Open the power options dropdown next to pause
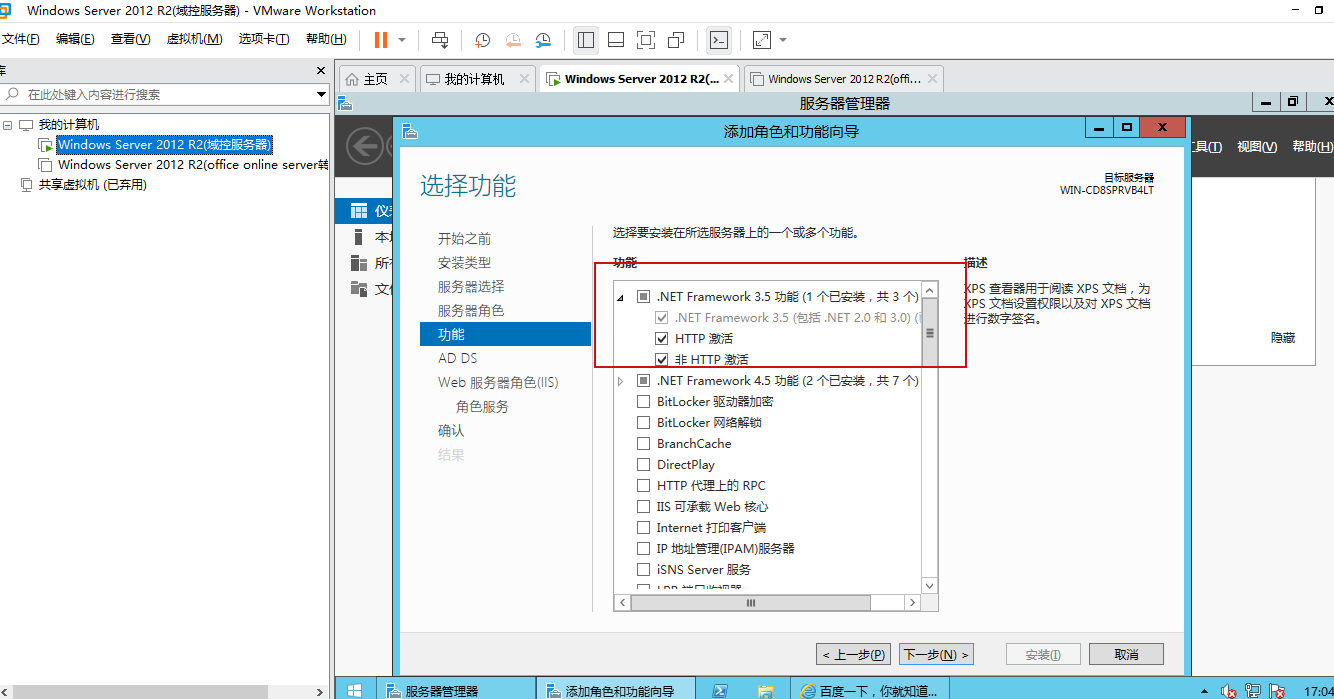 pyautogui.click(x=402, y=40)
